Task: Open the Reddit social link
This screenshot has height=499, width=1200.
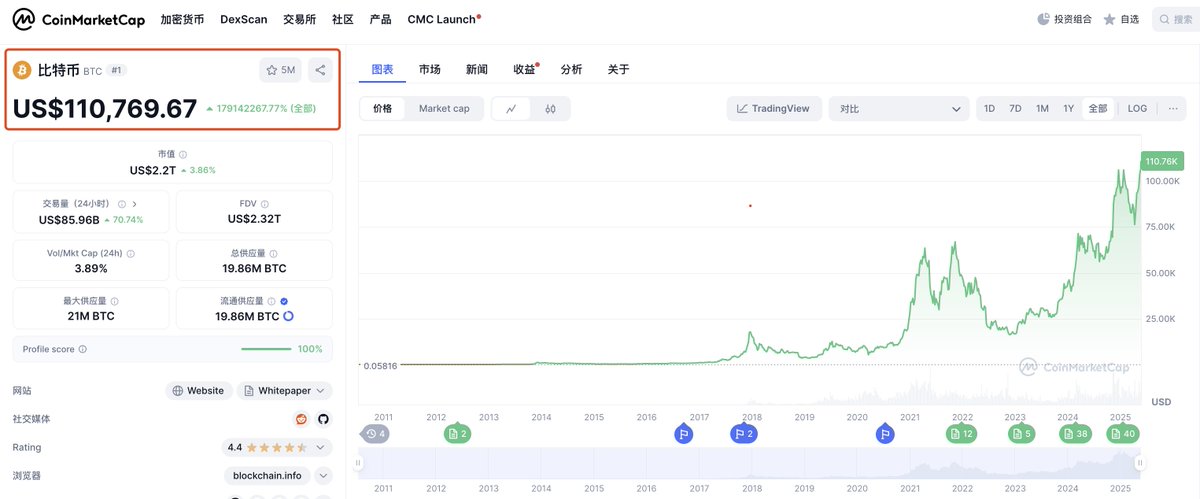Action: point(301,419)
